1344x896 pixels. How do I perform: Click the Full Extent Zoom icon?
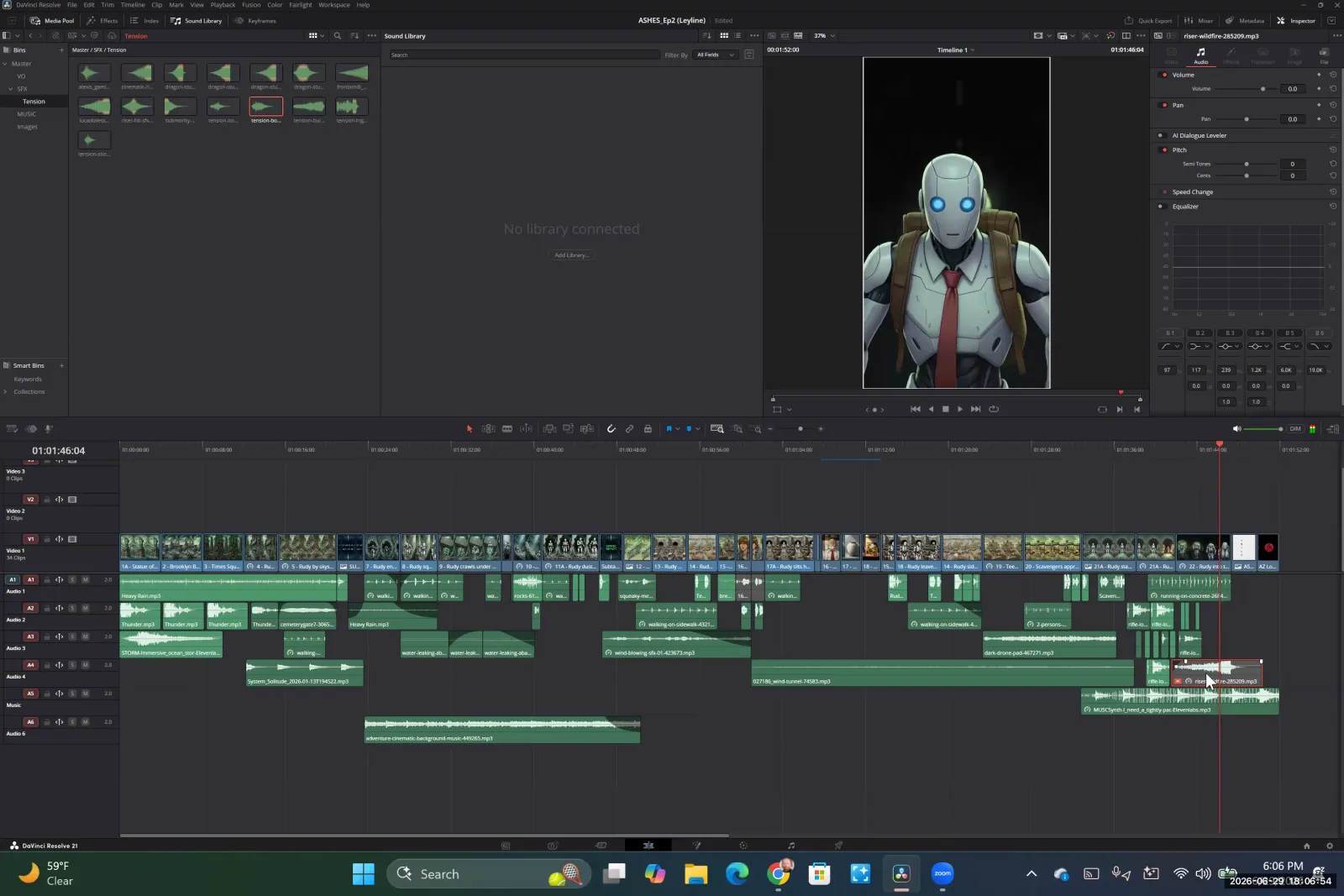tap(717, 429)
